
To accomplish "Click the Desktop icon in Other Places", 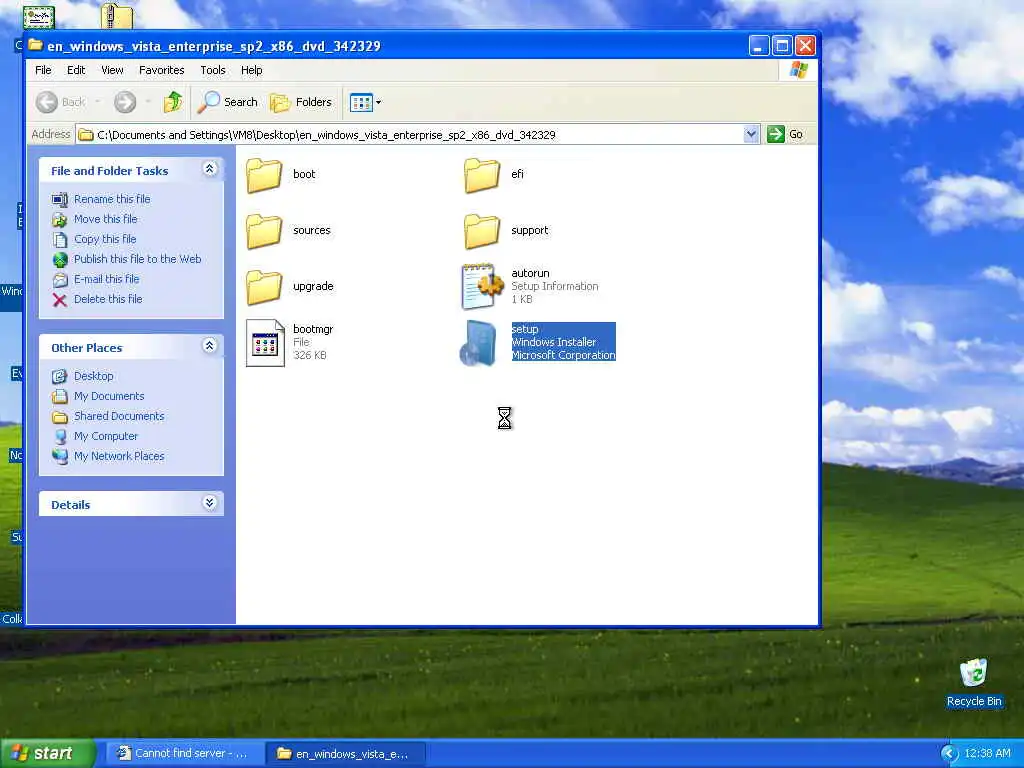I will 59,376.
